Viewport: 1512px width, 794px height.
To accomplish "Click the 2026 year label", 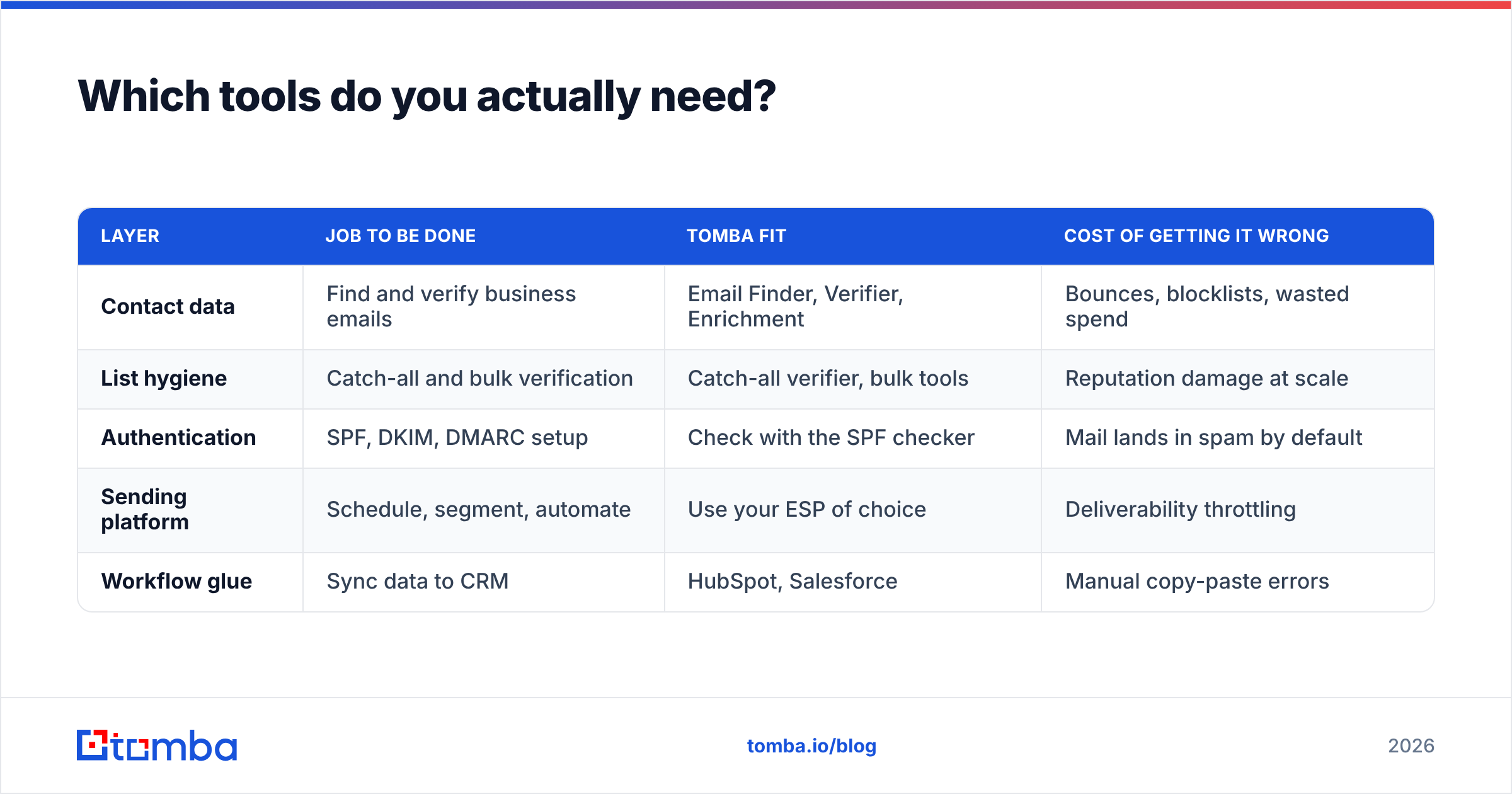I will [x=1411, y=746].
